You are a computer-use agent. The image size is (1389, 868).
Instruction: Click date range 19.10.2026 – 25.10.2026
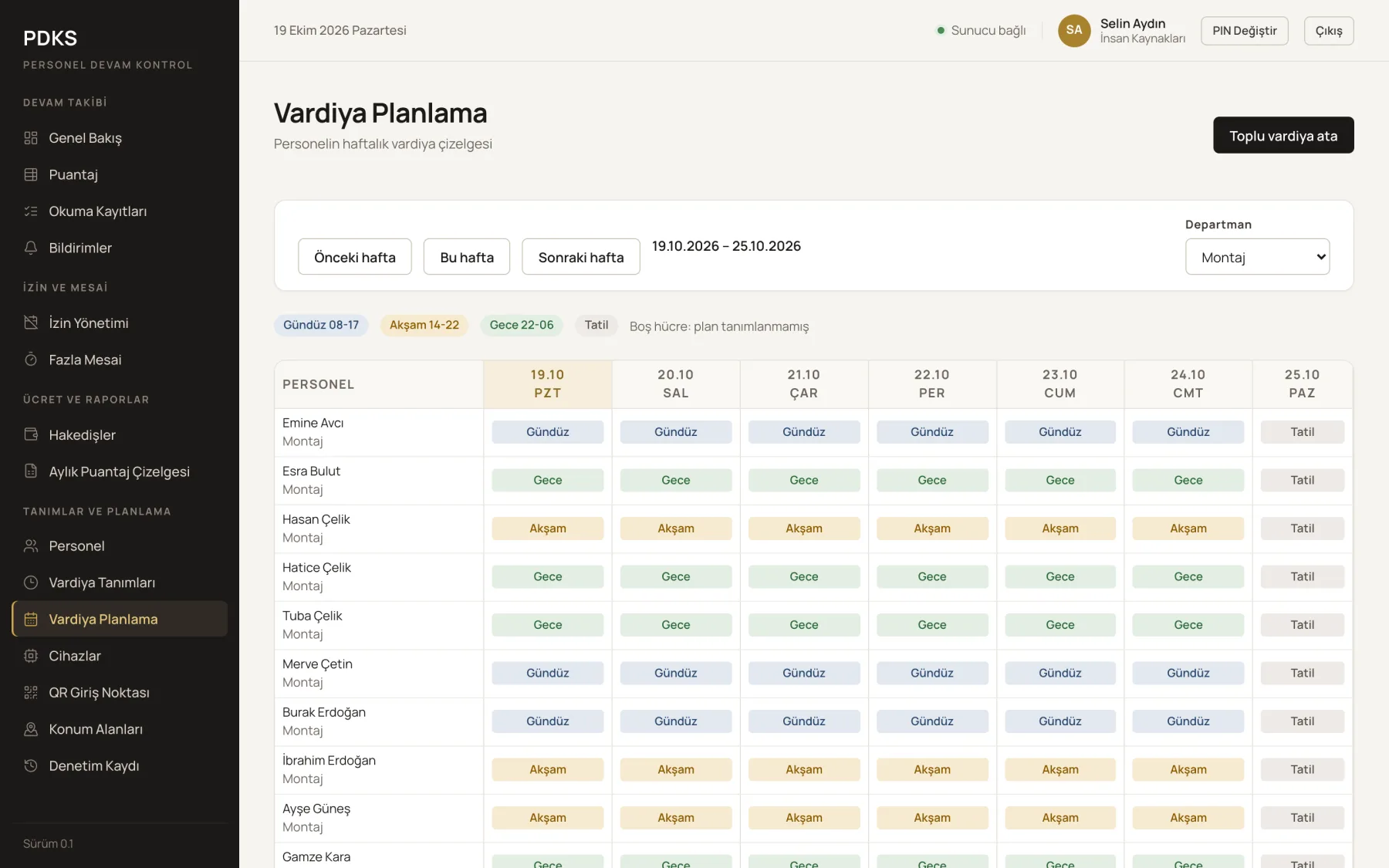coord(726,246)
